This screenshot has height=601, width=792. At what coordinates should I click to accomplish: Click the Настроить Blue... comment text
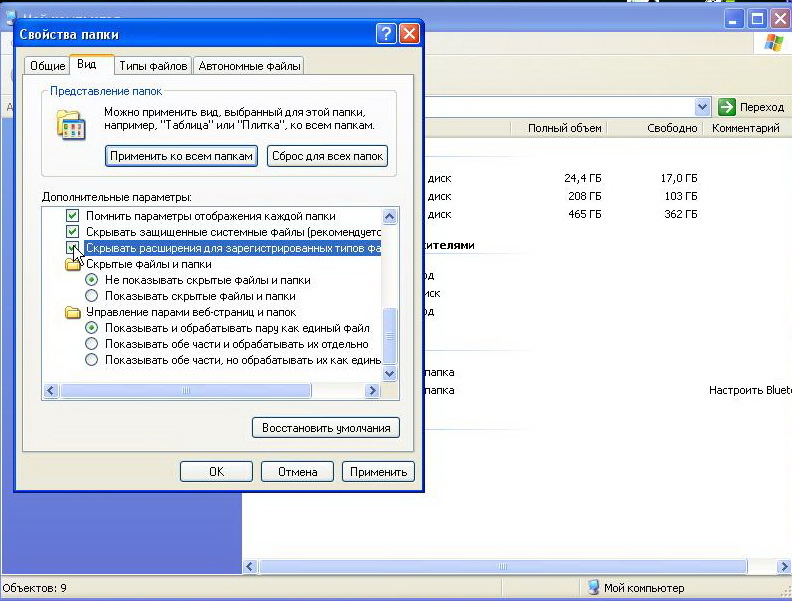750,390
